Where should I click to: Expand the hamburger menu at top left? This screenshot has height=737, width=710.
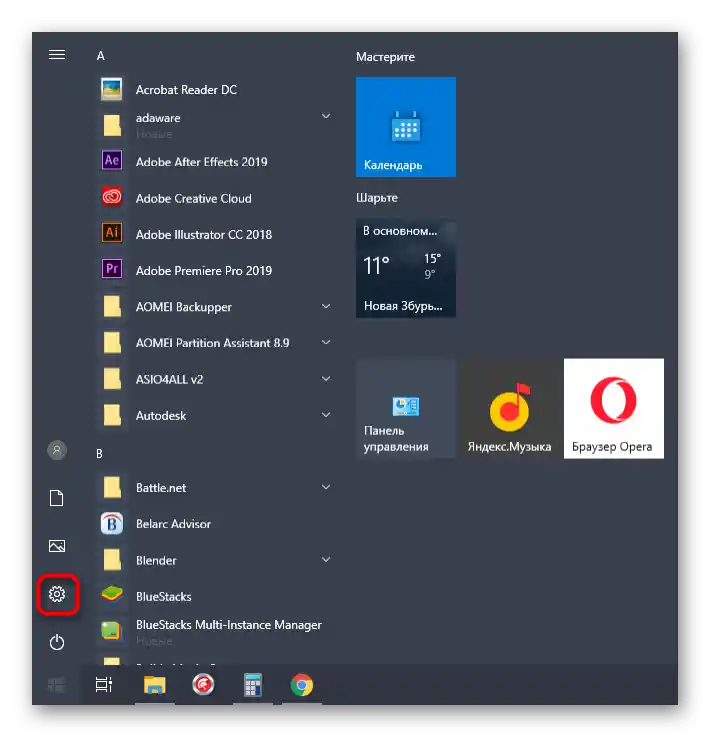(57, 55)
